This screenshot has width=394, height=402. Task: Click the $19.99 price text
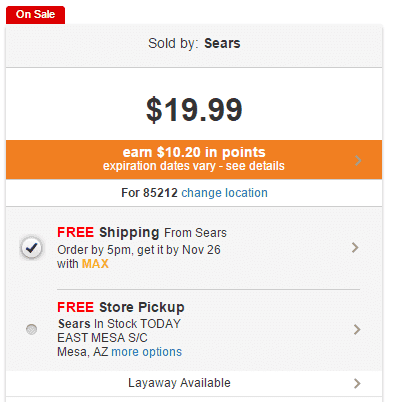pyautogui.click(x=194, y=109)
